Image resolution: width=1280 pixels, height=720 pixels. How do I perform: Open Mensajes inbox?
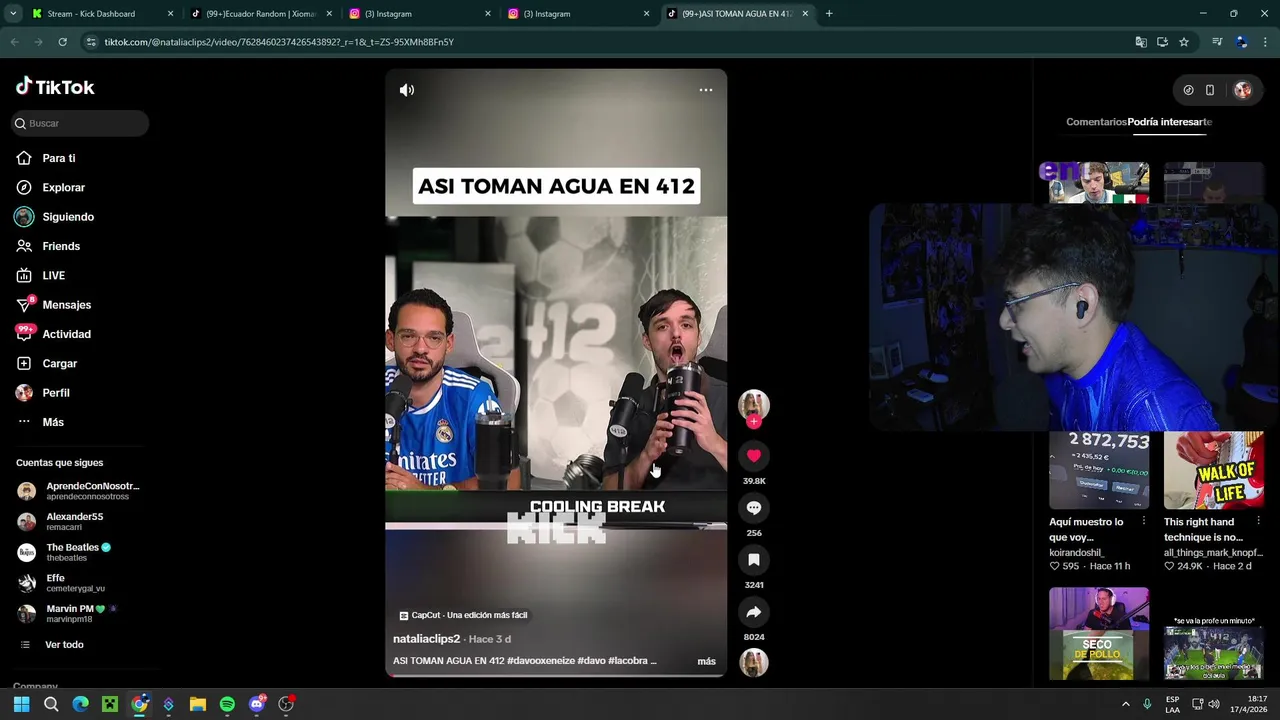66,305
